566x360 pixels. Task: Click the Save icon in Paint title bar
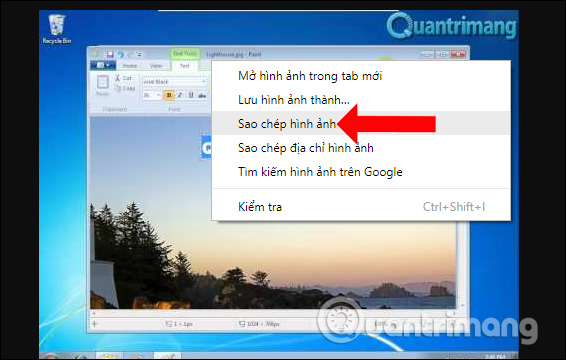tap(110, 55)
